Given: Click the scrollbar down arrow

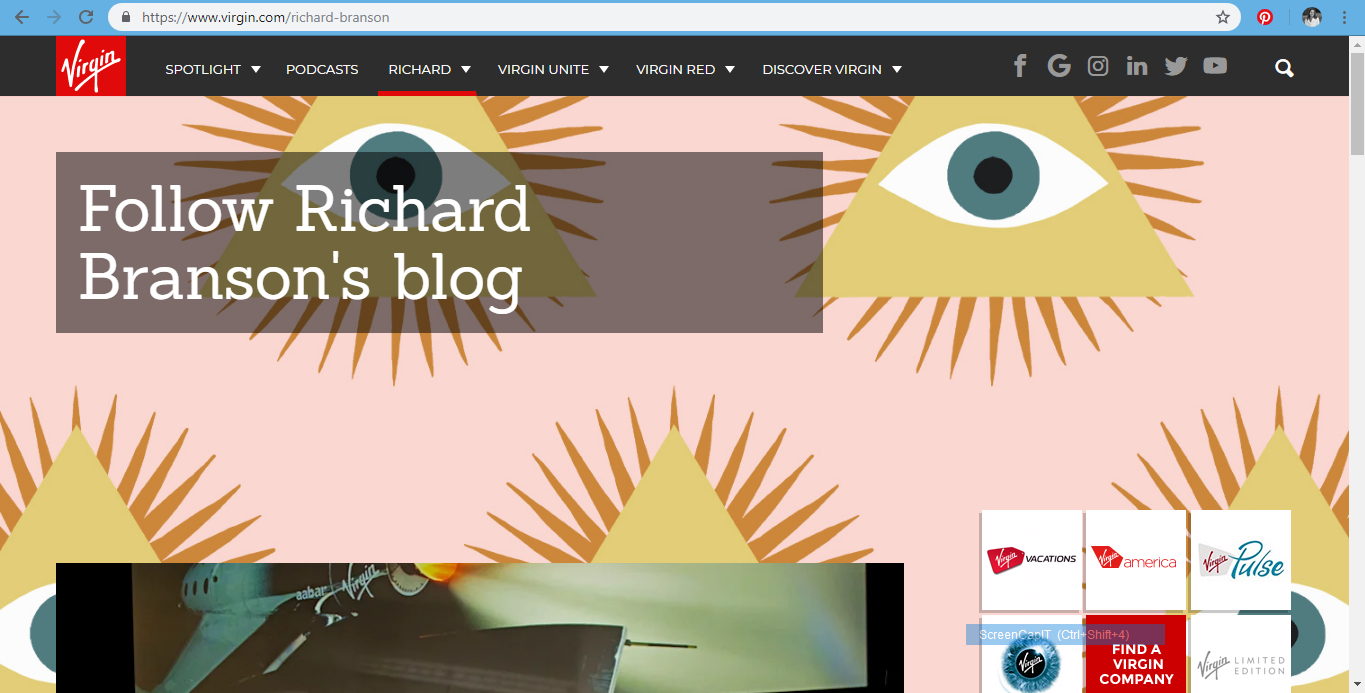Looking at the screenshot, I should tap(1357, 684).
